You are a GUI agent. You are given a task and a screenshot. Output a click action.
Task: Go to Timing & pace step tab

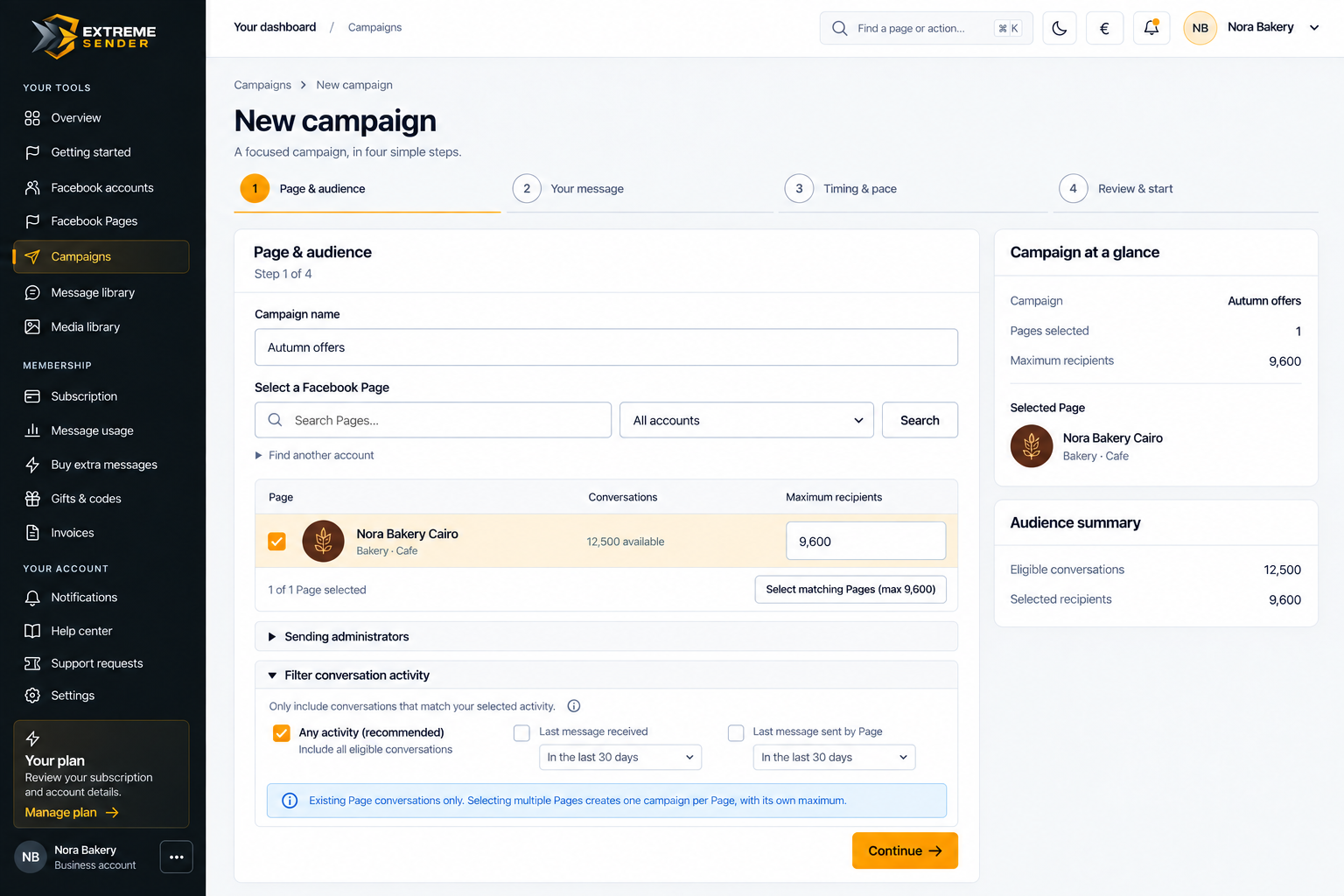coord(912,189)
